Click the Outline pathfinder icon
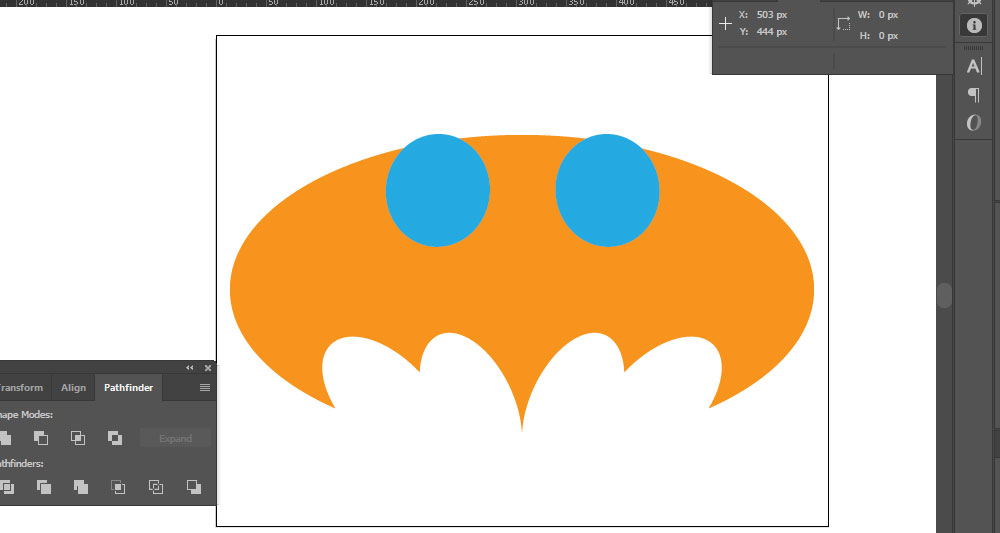 (x=156, y=487)
